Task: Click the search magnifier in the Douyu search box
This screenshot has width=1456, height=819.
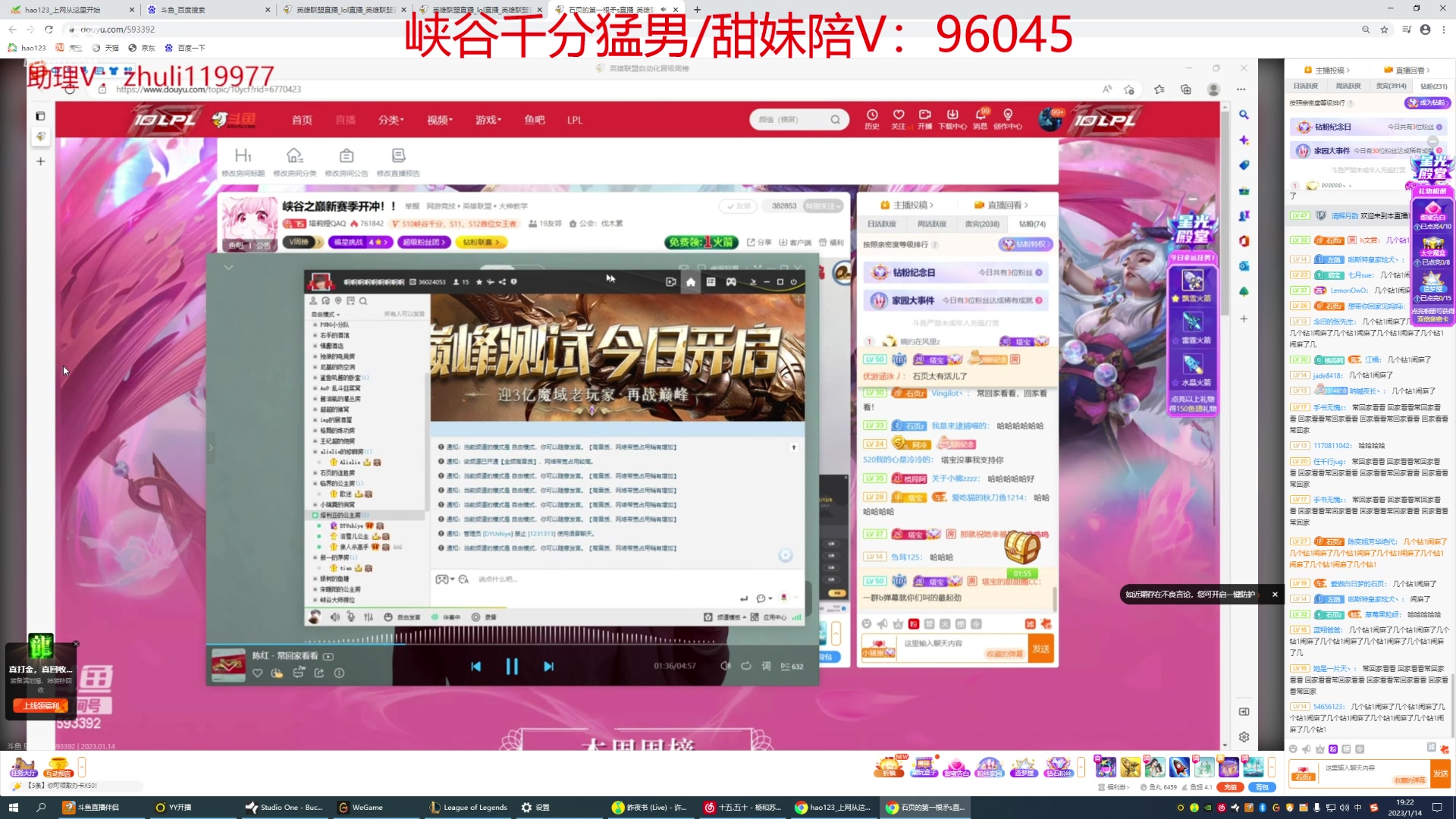Action: click(x=835, y=120)
